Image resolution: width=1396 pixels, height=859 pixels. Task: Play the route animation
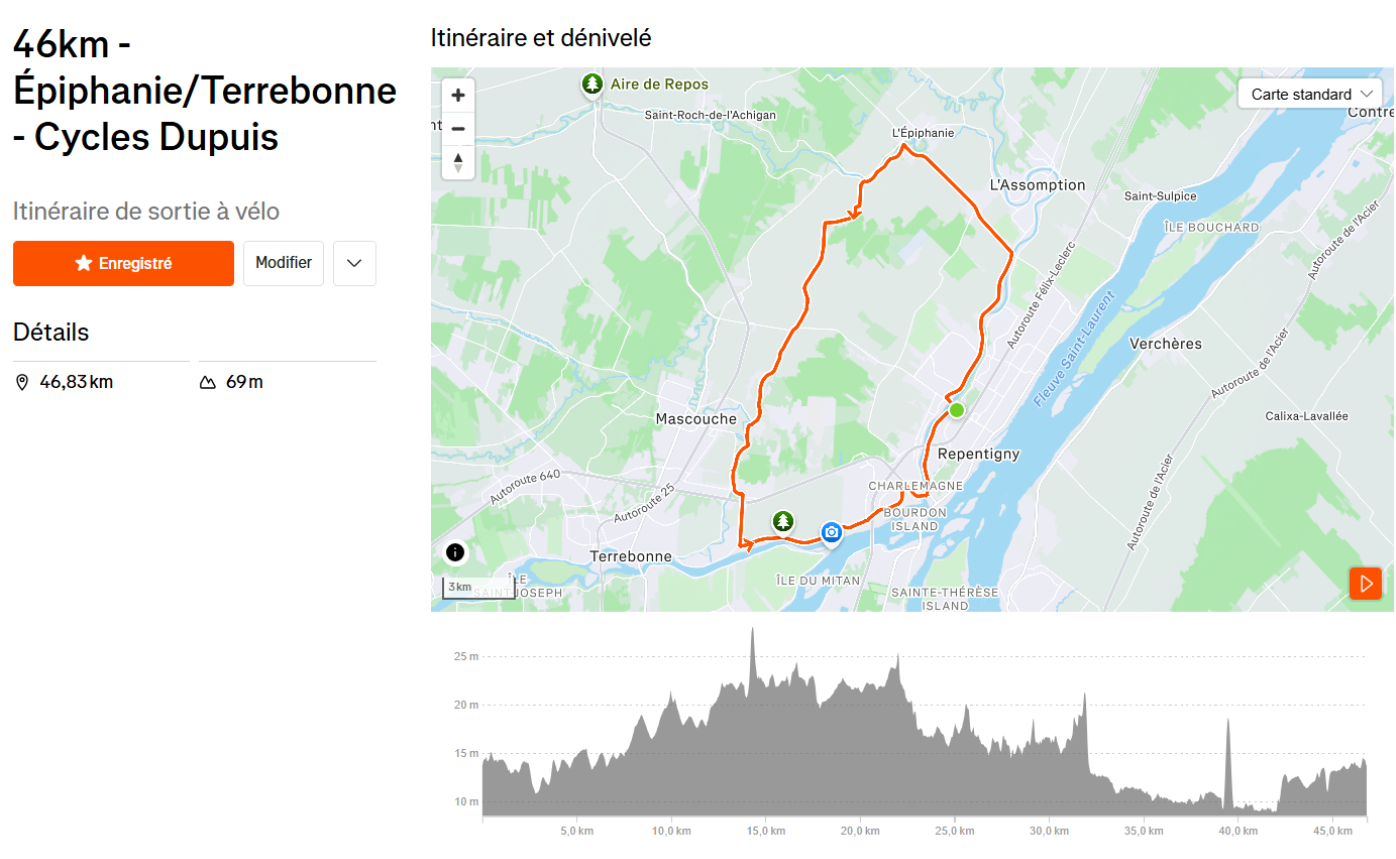1365,583
